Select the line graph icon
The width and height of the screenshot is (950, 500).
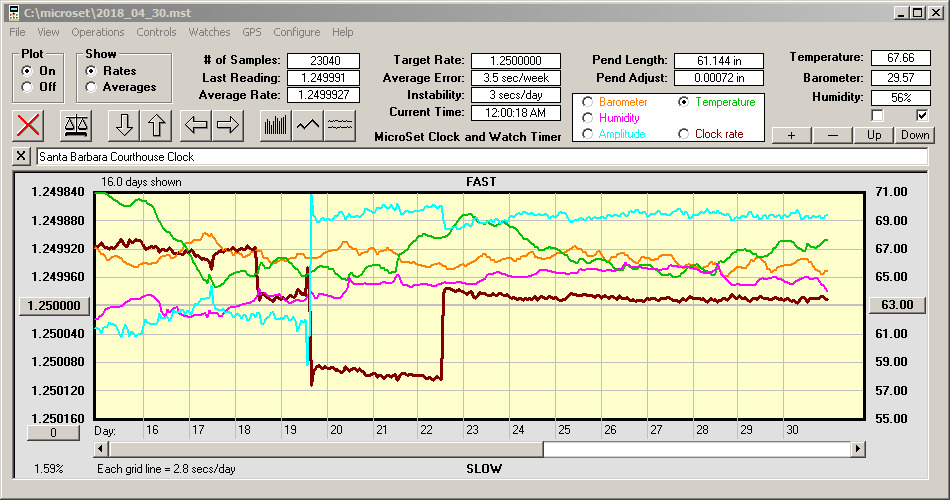pos(308,125)
